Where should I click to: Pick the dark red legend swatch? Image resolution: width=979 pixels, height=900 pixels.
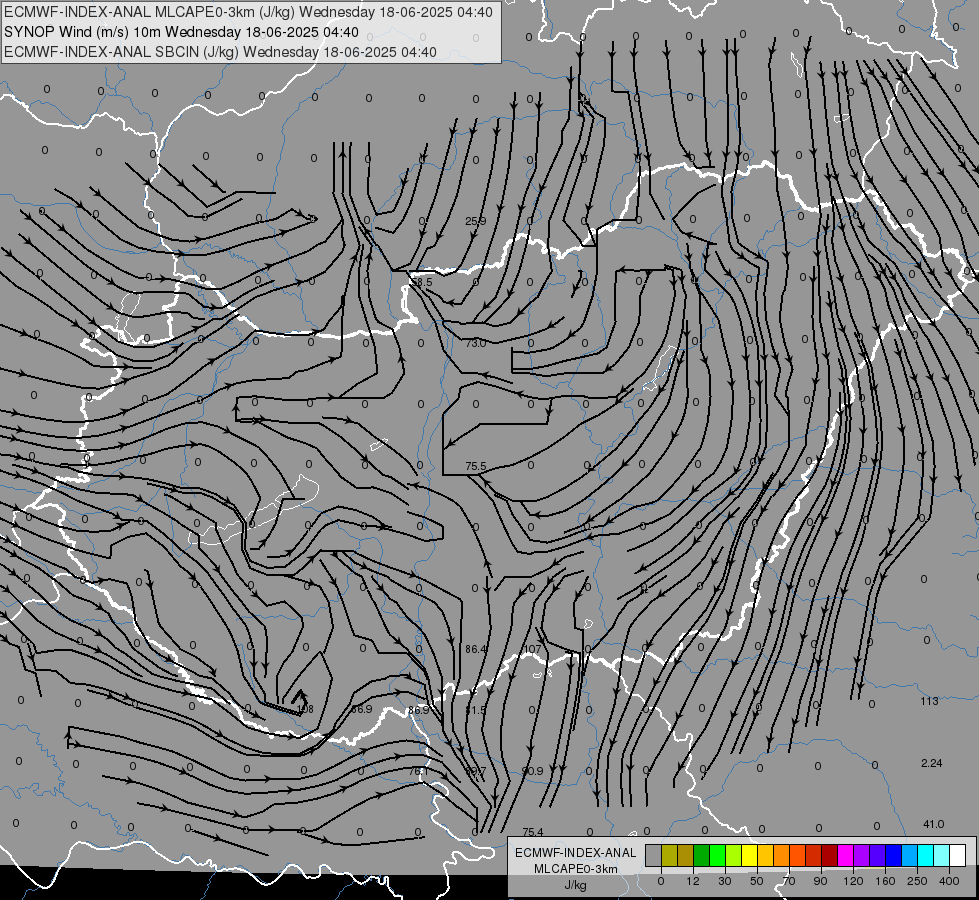coord(829,855)
